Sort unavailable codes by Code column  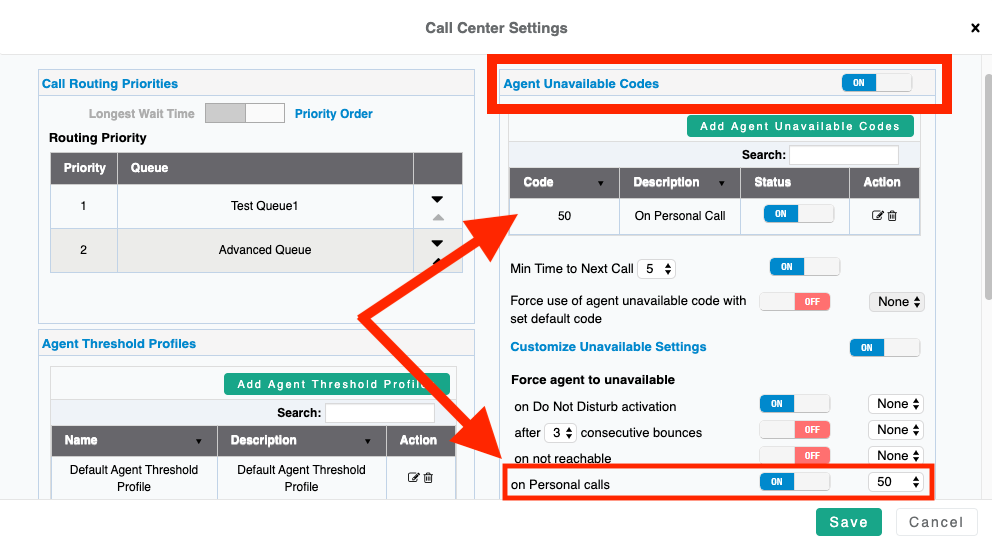[601, 183]
